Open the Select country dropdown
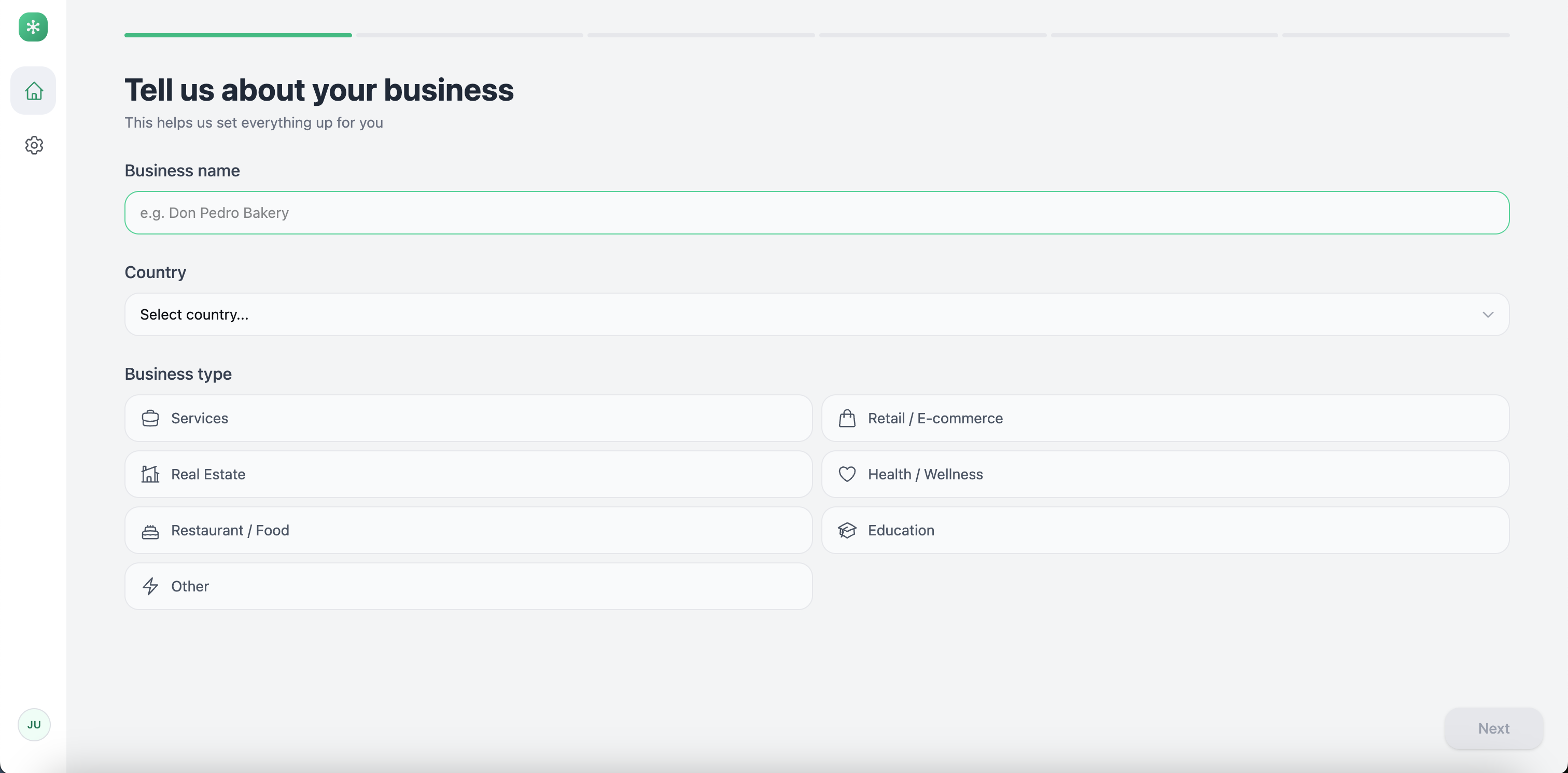This screenshot has width=1568, height=773. (816, 314)
